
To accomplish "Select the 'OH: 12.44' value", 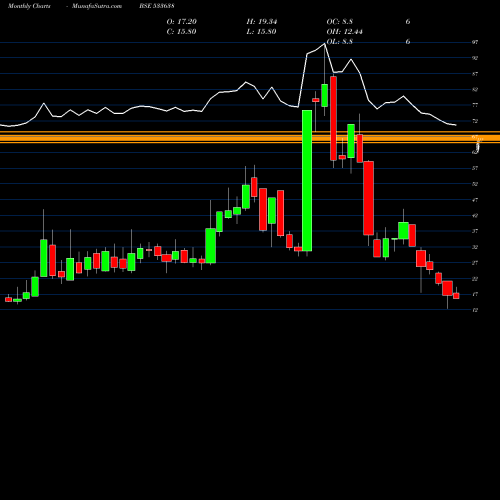I will 345,32.
